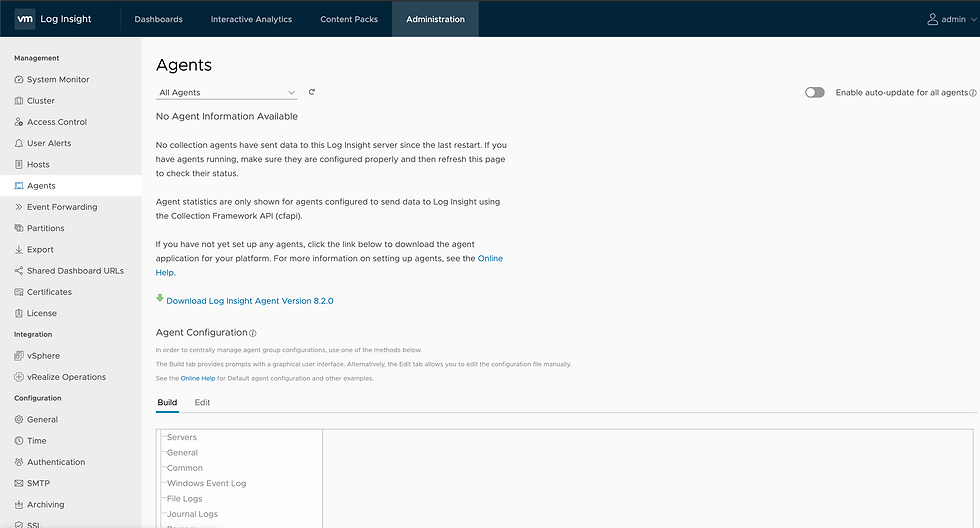This screenshot has width=980, height=528.
Task: Open Content Packs top menu
Action: 349,19
